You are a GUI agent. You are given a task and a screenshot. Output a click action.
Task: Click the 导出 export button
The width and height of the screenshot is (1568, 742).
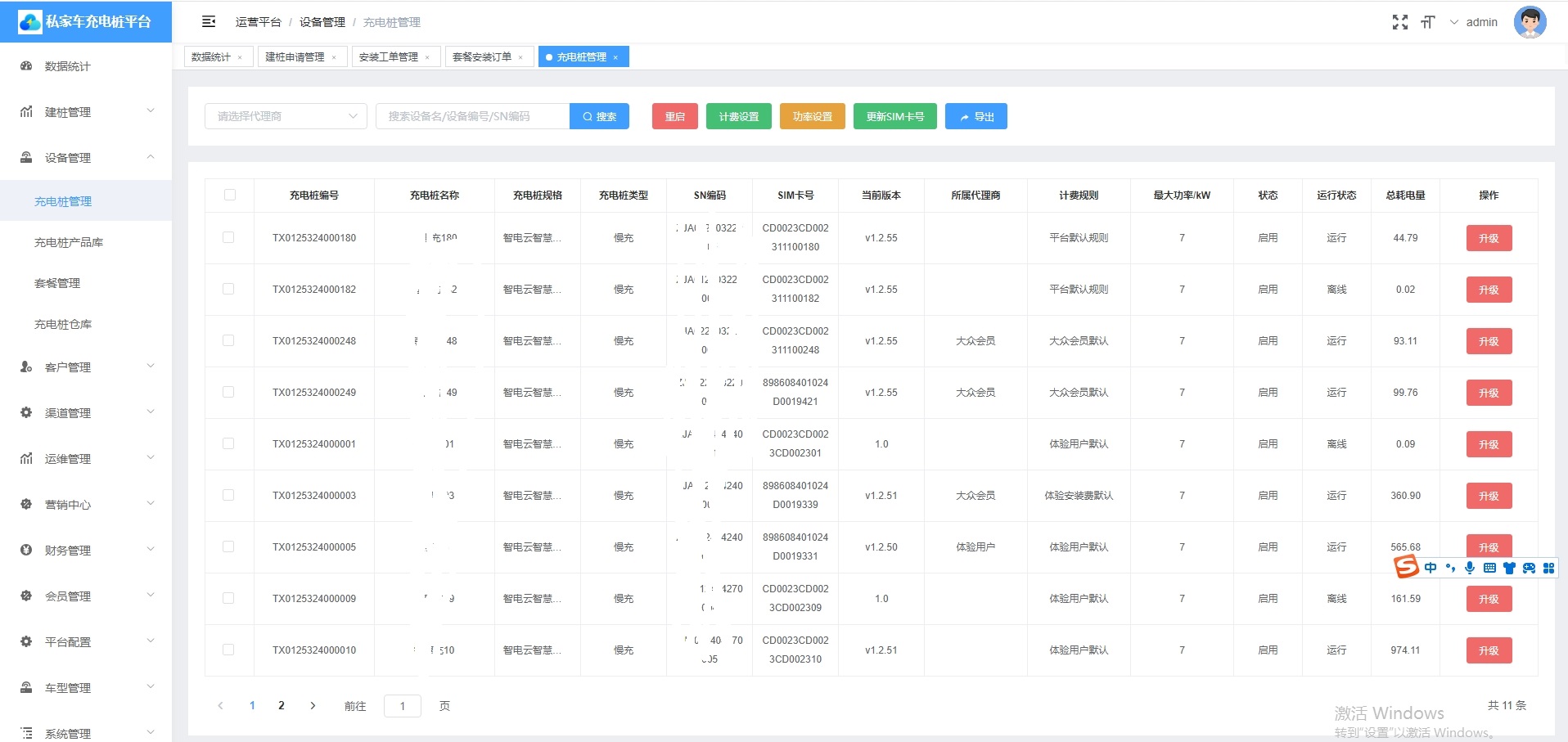pyautogui.click(x=976, y=116)
